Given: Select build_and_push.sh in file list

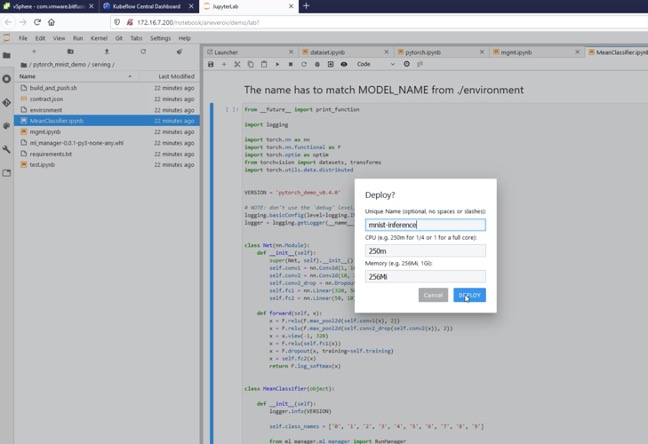Looking at the screenshot, I should (107, 88).
